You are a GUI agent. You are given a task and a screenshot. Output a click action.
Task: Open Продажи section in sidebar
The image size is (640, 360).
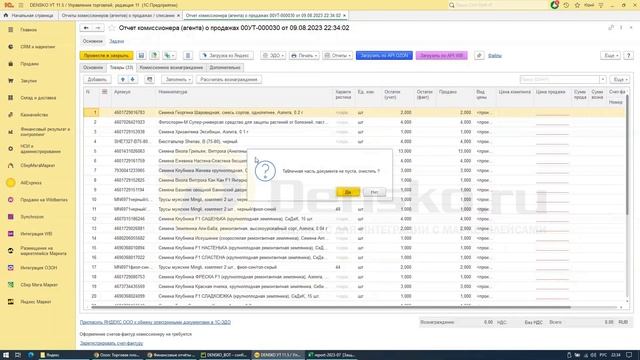(29, 64)
